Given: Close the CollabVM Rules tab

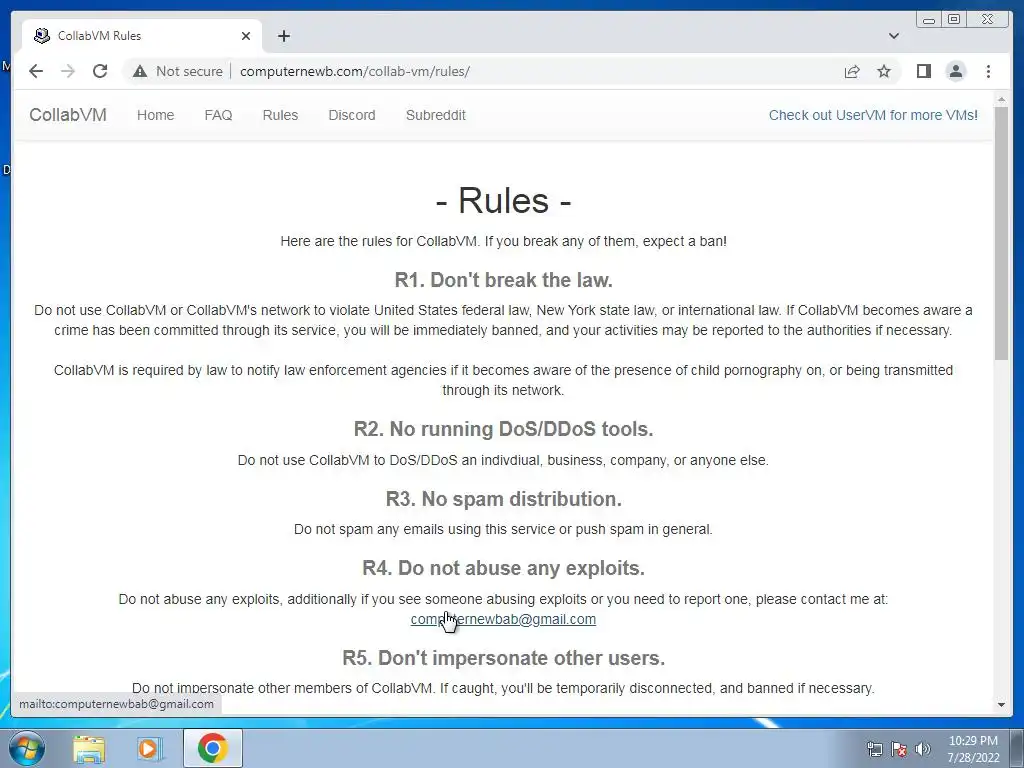Looking at the screenshot, I should click(x=246, y=36).
